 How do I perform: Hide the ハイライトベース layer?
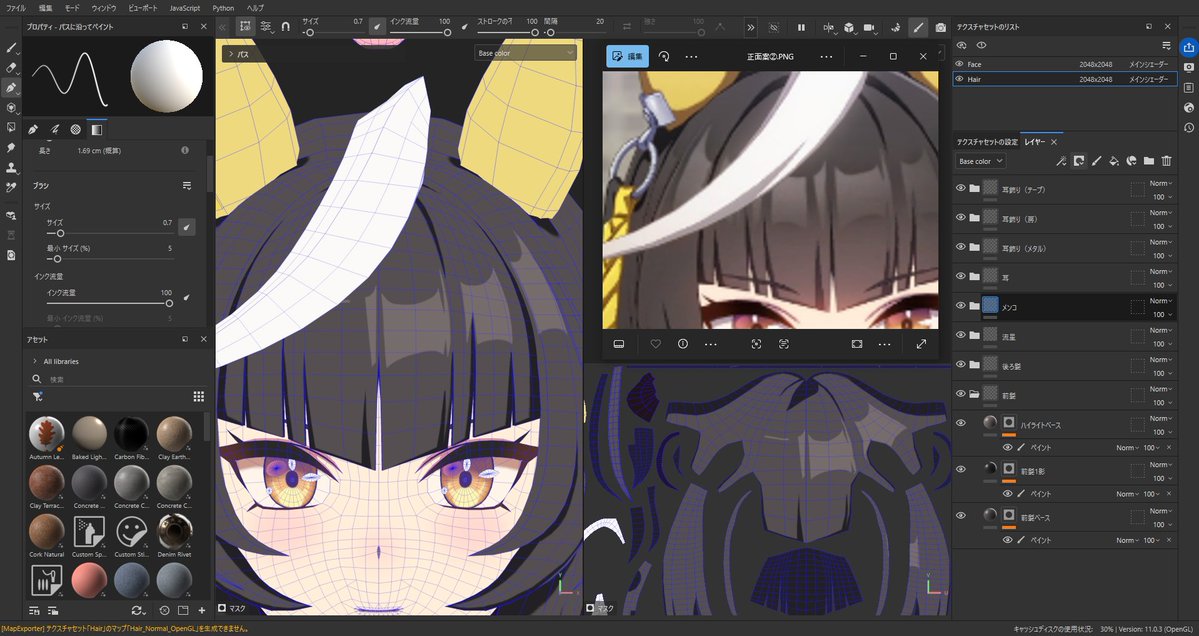point(960,423)
